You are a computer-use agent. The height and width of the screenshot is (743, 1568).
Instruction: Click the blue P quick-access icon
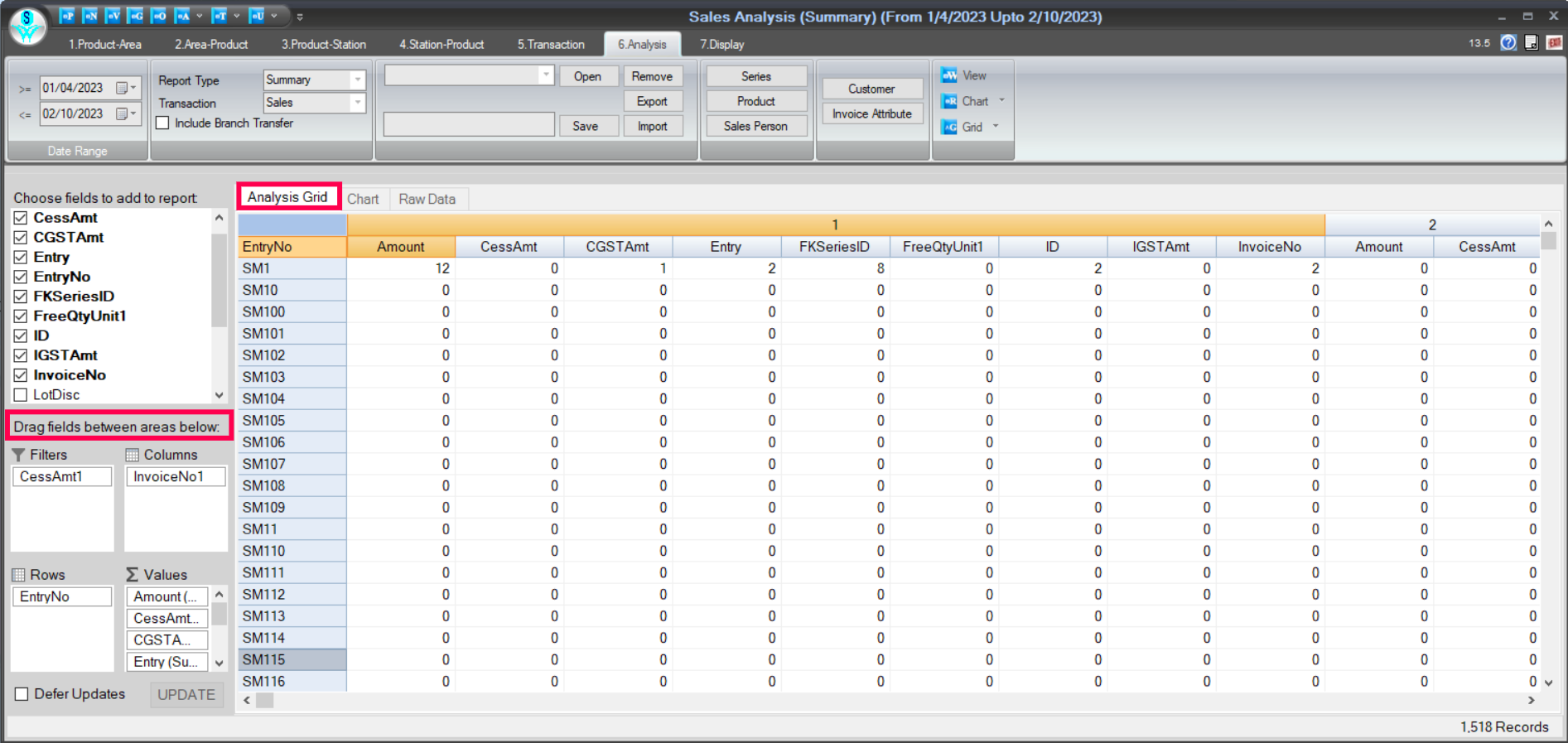[x=67, y=16]
